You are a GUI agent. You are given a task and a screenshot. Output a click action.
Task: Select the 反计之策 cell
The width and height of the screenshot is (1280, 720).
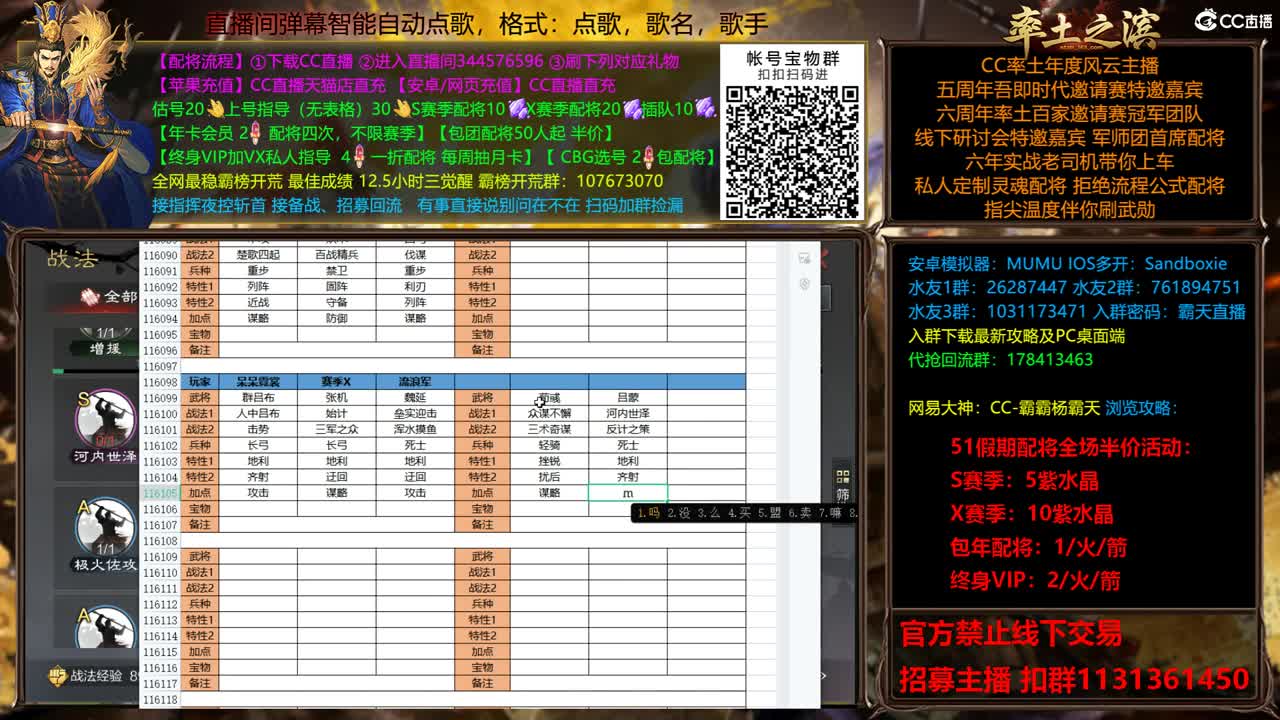(628, 430)
